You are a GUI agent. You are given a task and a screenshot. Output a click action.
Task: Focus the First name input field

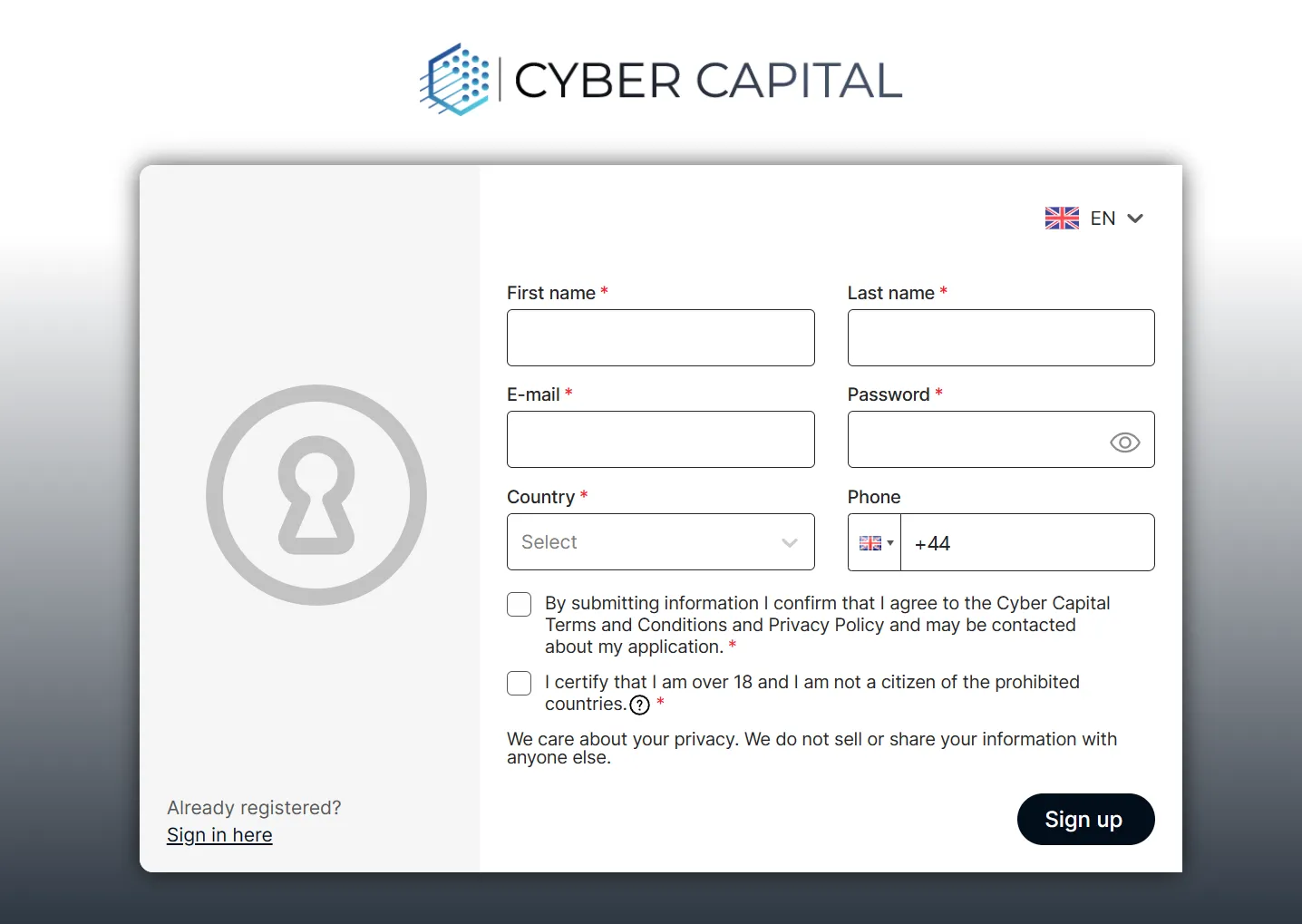click(661, 338)
